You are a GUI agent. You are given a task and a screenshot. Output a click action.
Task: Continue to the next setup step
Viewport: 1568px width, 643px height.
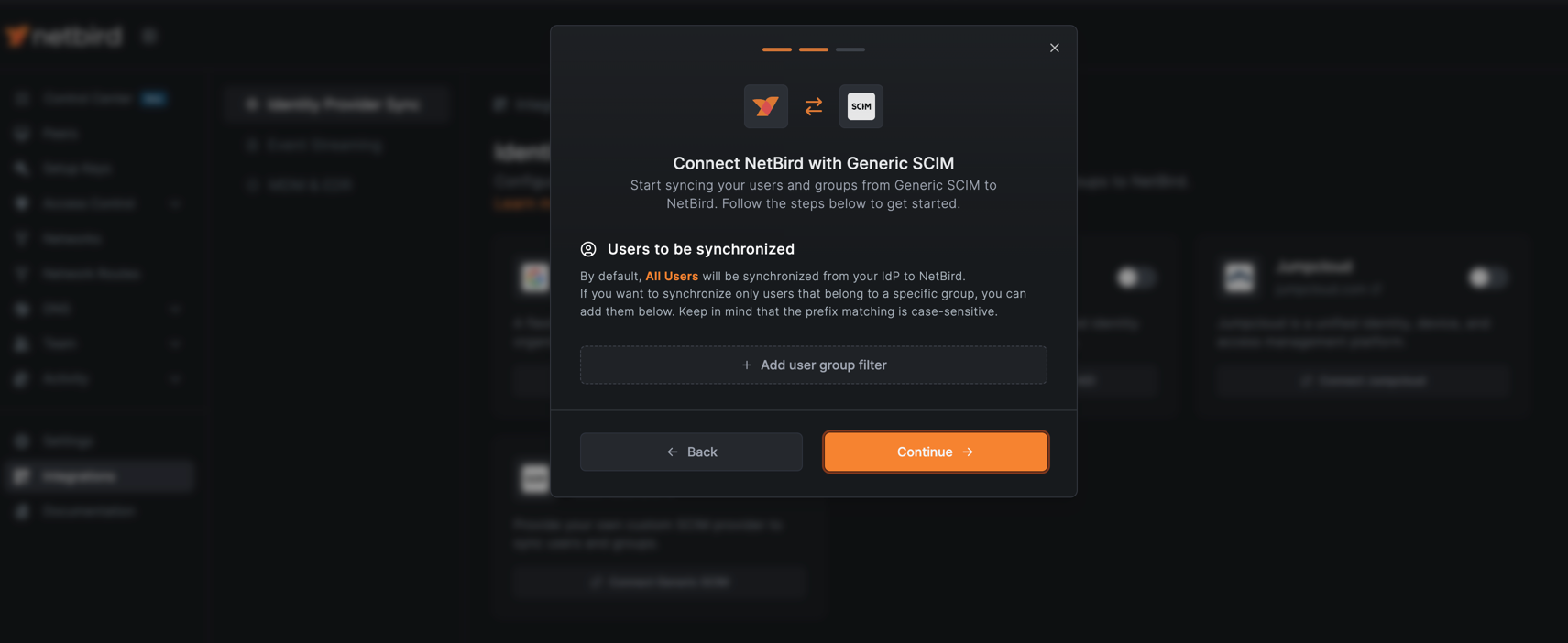click(935, 452)
